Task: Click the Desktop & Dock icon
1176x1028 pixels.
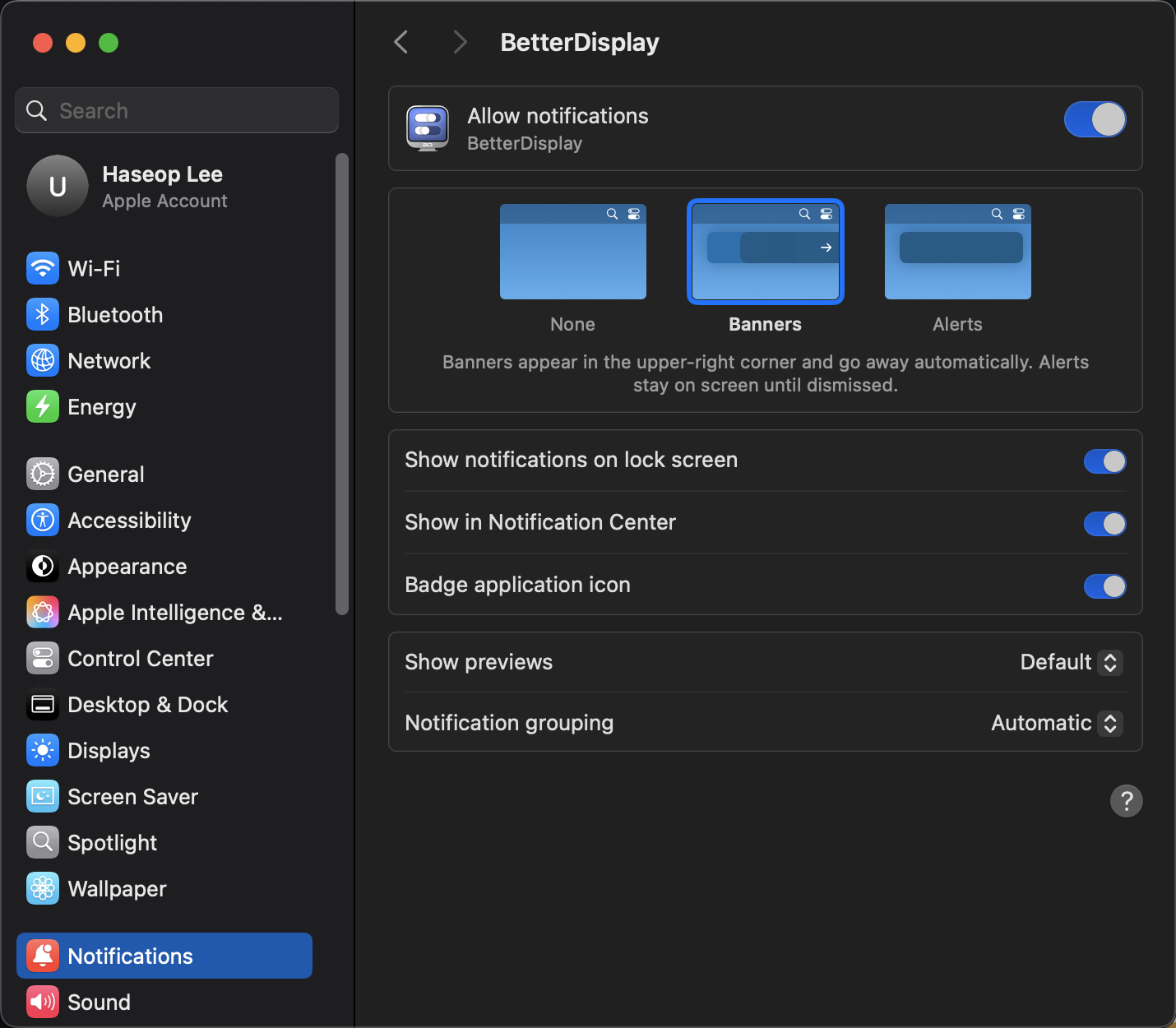Action: [x=43, y=704]
